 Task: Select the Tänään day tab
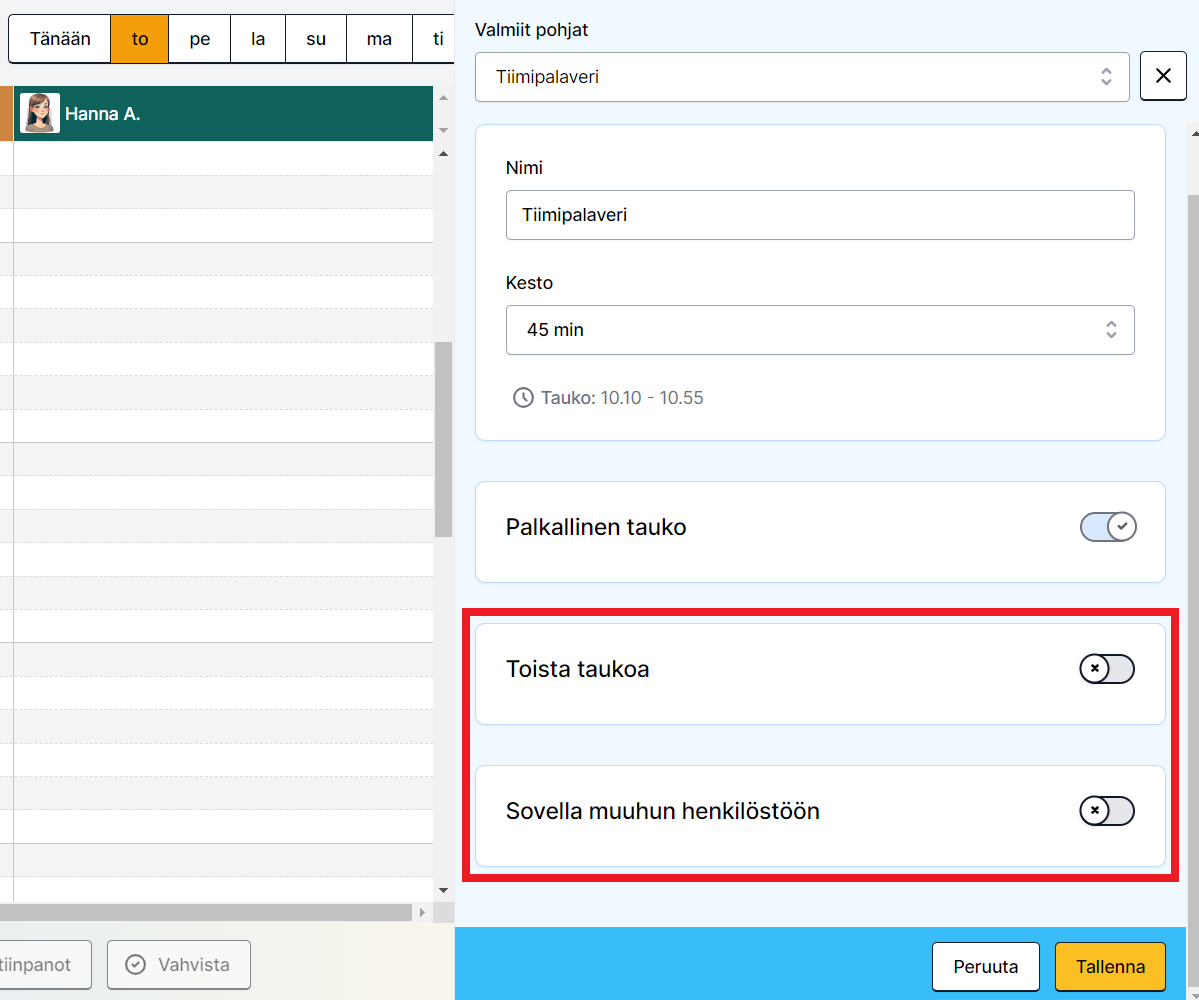[60, 40]
